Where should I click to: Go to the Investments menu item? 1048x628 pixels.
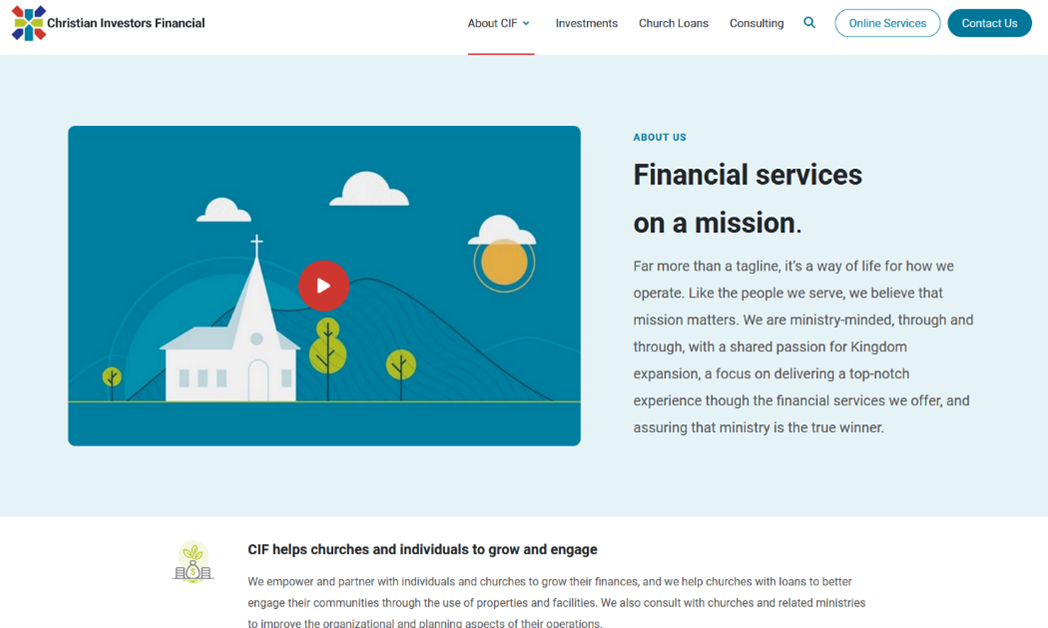pyautogui.click(x=586, y=23)
